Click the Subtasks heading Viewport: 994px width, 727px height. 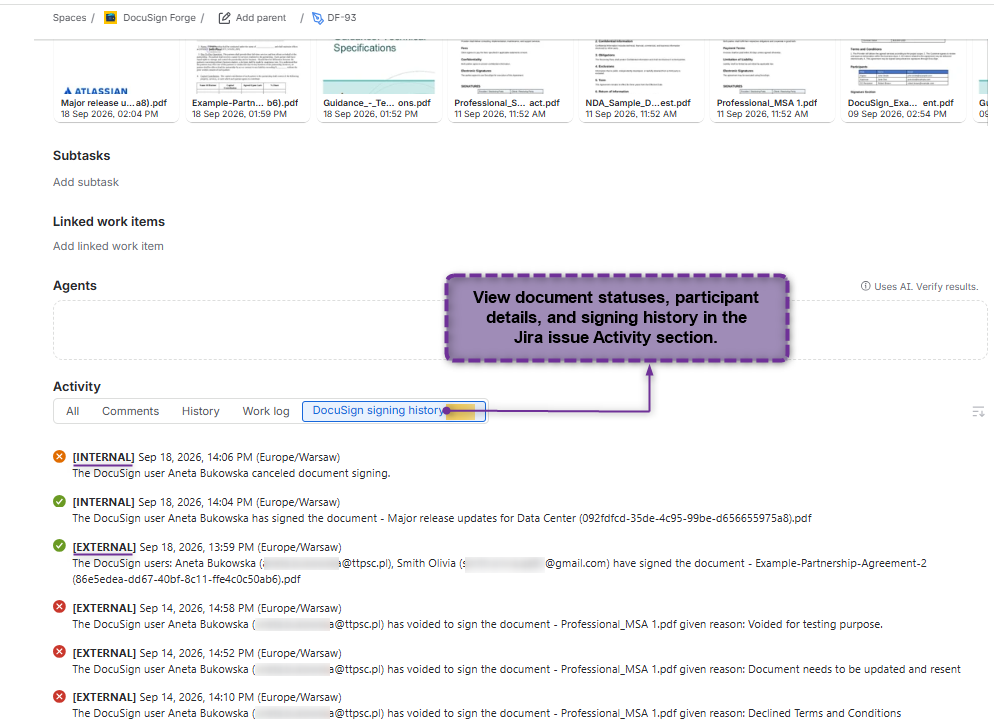[x=81, y=156]
